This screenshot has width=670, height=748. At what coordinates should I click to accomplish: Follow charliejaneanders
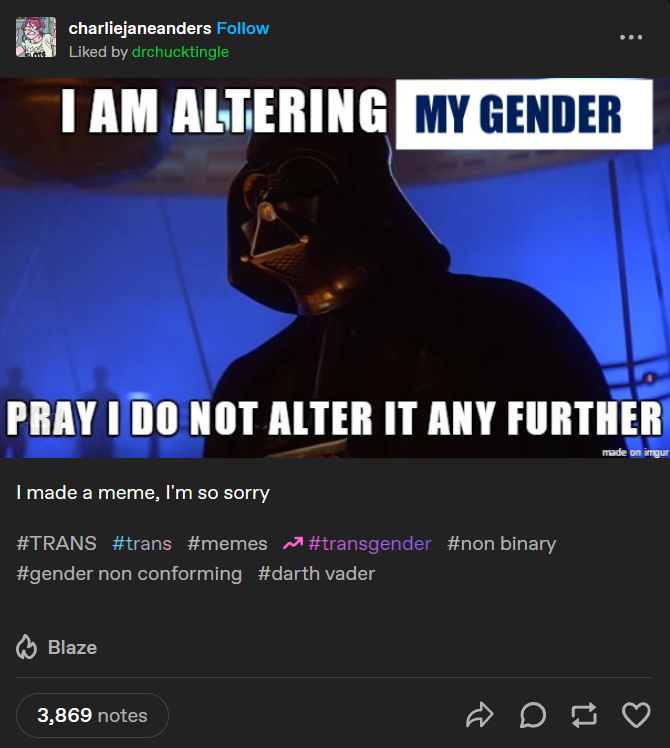243,28
